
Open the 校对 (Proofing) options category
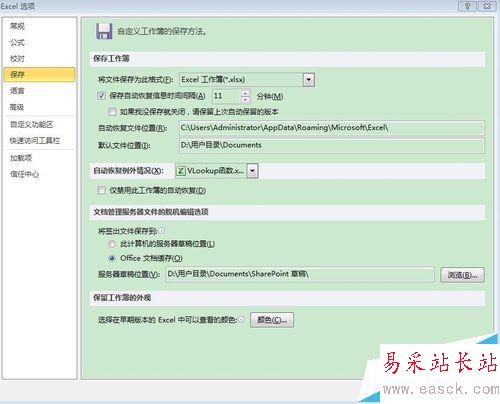click(17, 59)
